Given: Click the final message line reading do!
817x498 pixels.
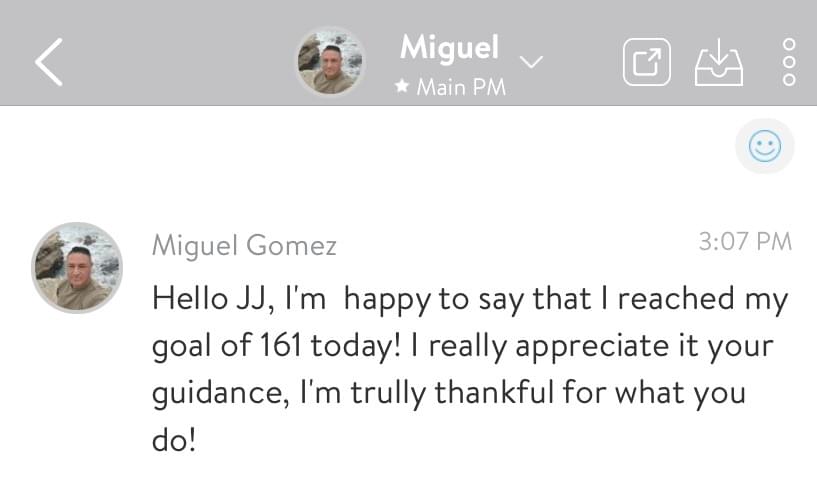Looking at the screenshot, I should coord(173,438).
